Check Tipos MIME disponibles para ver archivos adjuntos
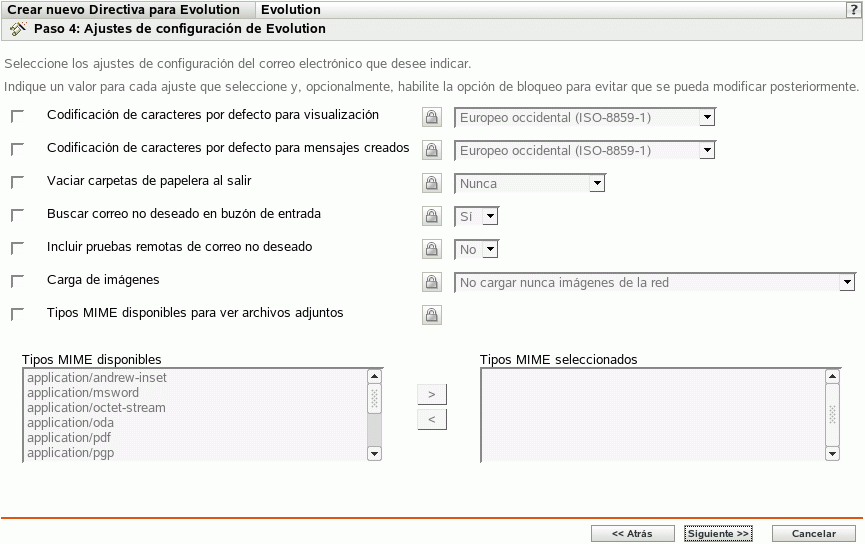Image resolution: width=865 pixels, height=544 pixels. pyautogui.click(x=18, y=314)
